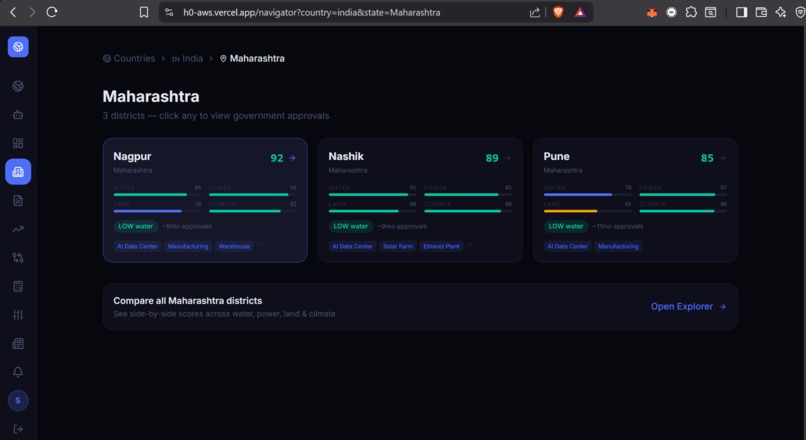Screen dimensions: 806x440
Task: Click Nagpur's LOW water badge
Action: pyautogui.click(x=136, y=226)
